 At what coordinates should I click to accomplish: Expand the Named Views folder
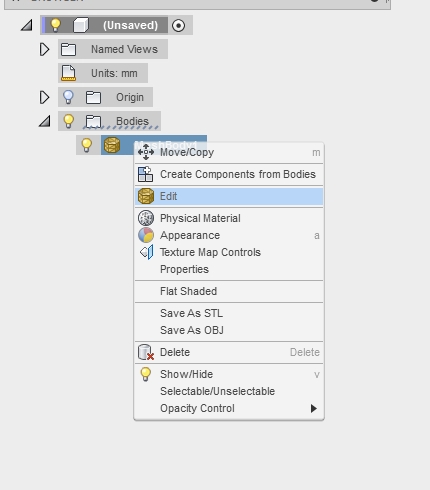[x=44, y=49]
